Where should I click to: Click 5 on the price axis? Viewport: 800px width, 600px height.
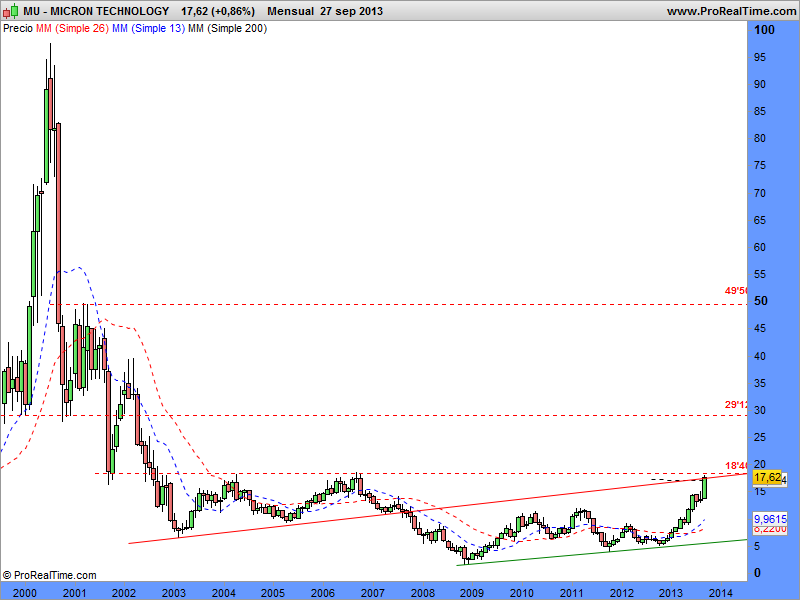757,546
